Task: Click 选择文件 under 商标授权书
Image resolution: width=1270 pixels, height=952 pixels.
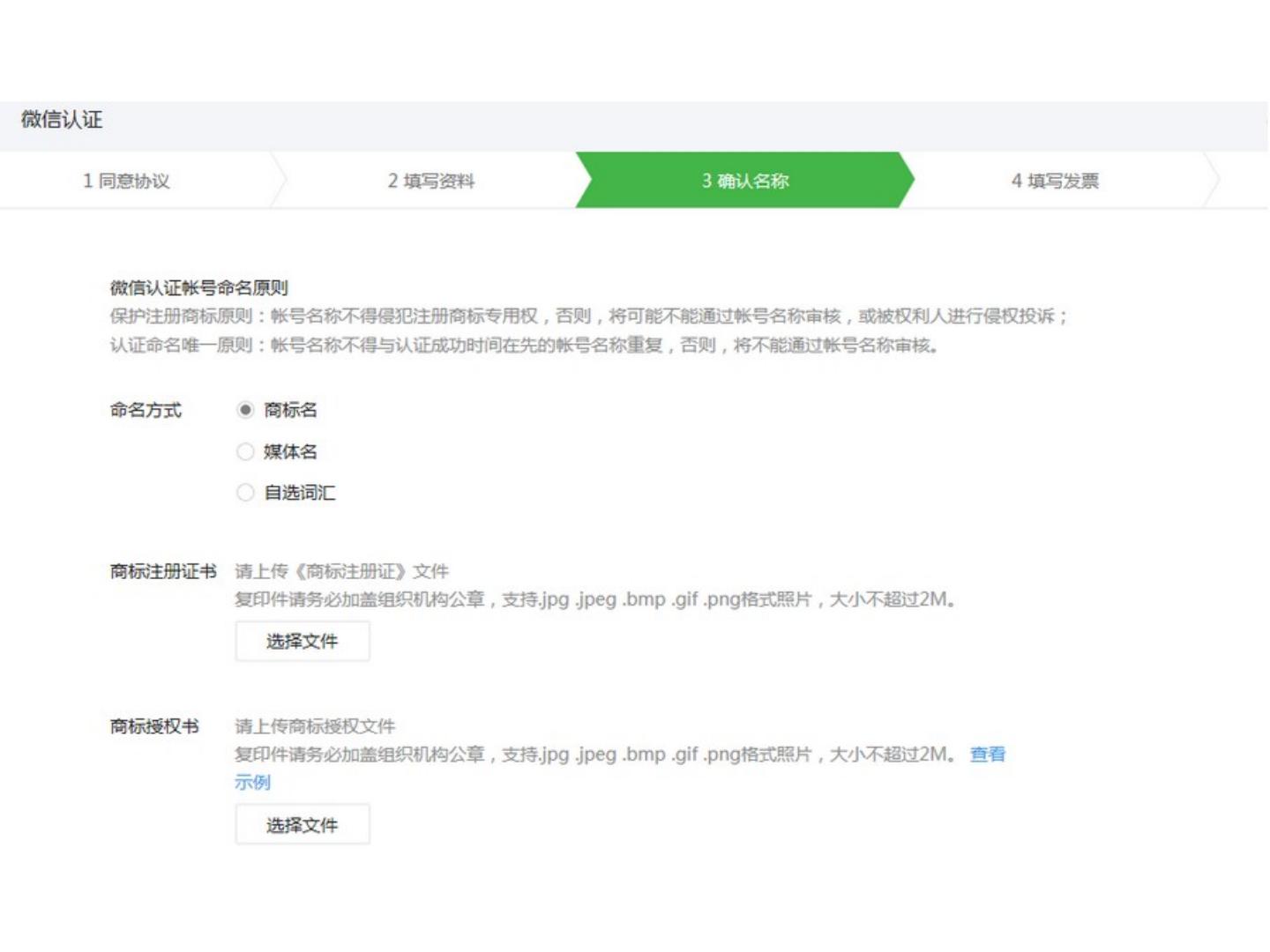Action: (x=302, y=825)
